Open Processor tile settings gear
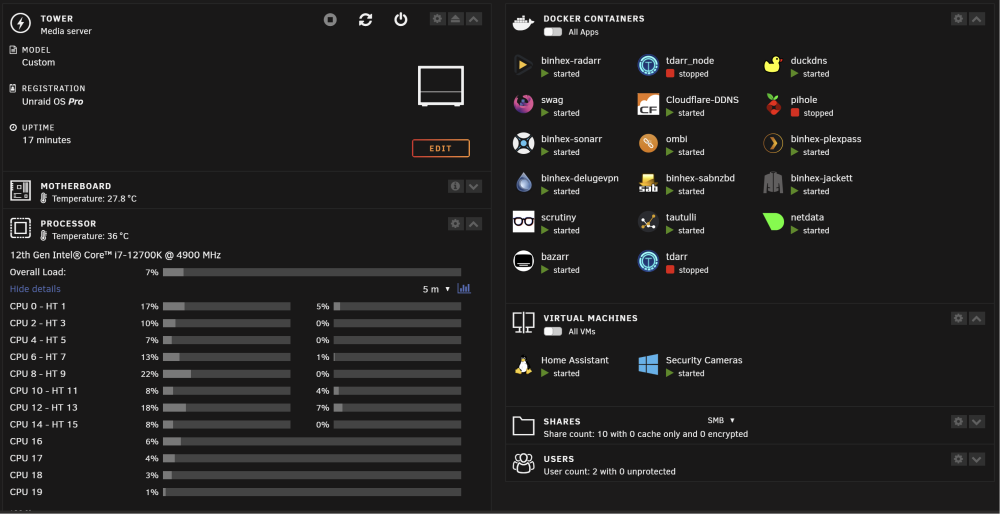 point(455,224)
